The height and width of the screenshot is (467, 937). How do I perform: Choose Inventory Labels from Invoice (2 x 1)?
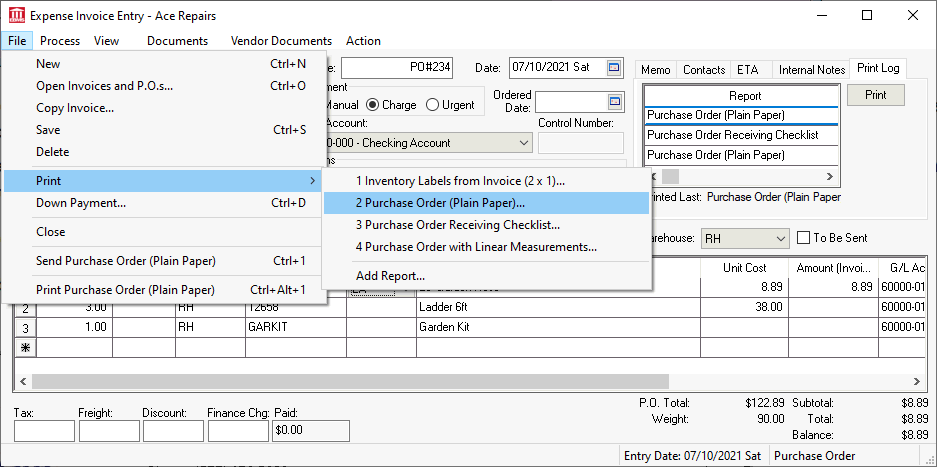(x=486, y=181)
